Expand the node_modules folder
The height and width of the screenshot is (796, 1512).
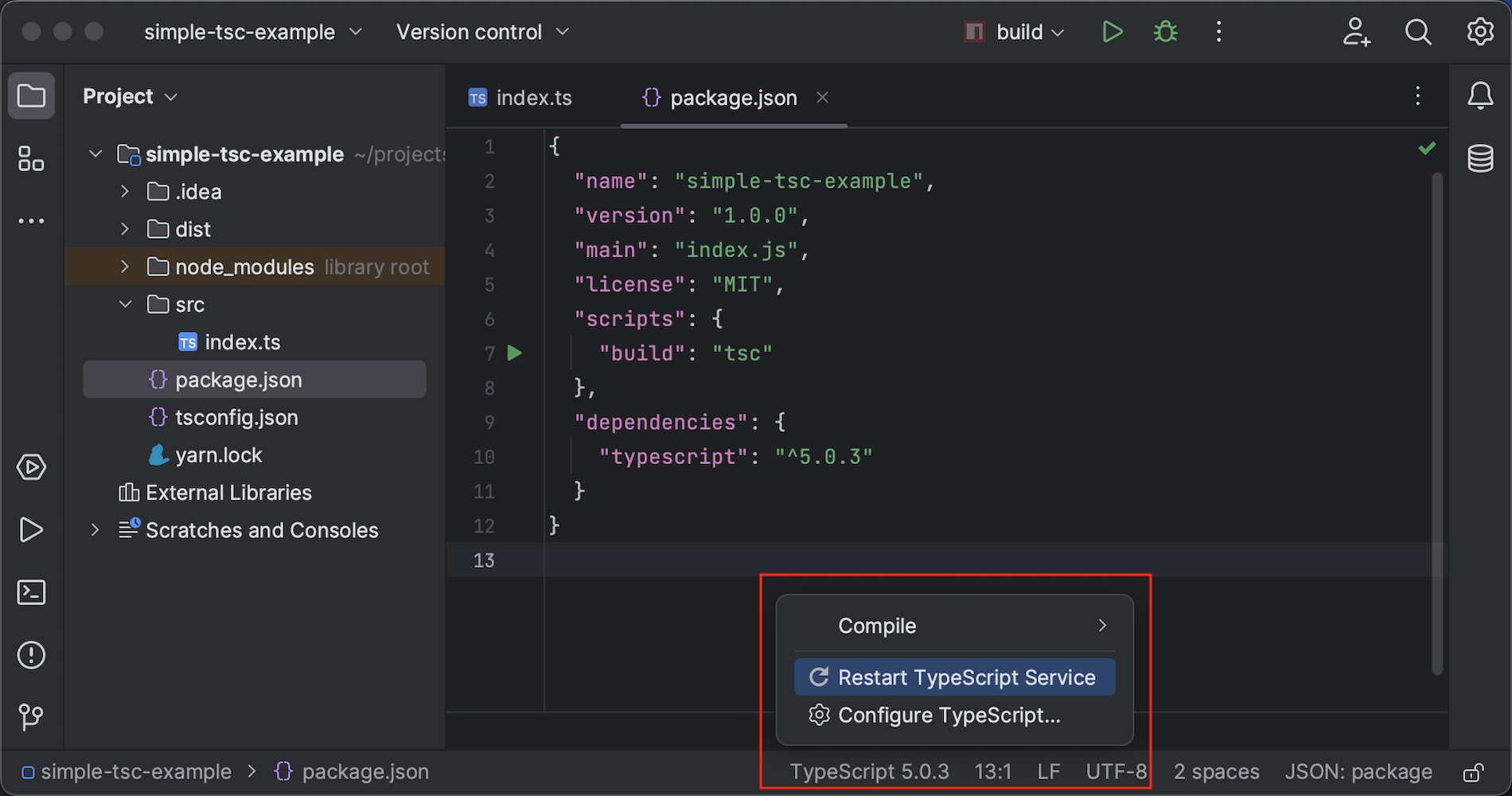[124, 267]
